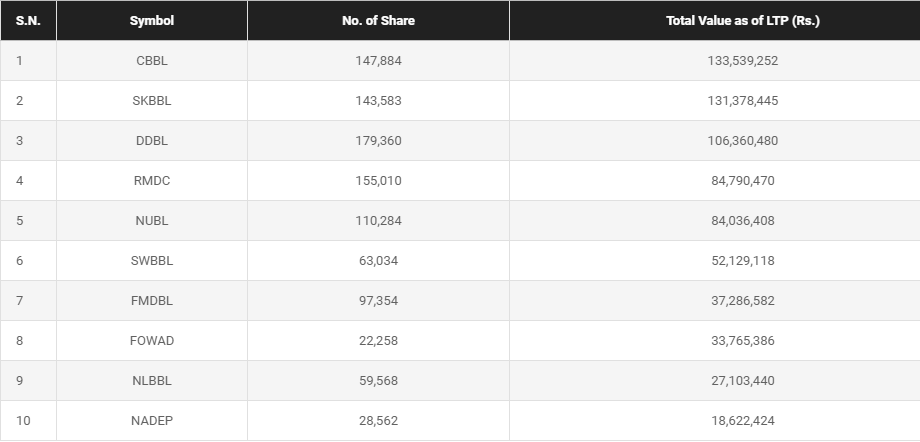920x442 pixels.
Task: Select the SWBBL symbol entry
Action: pos(152,261)
